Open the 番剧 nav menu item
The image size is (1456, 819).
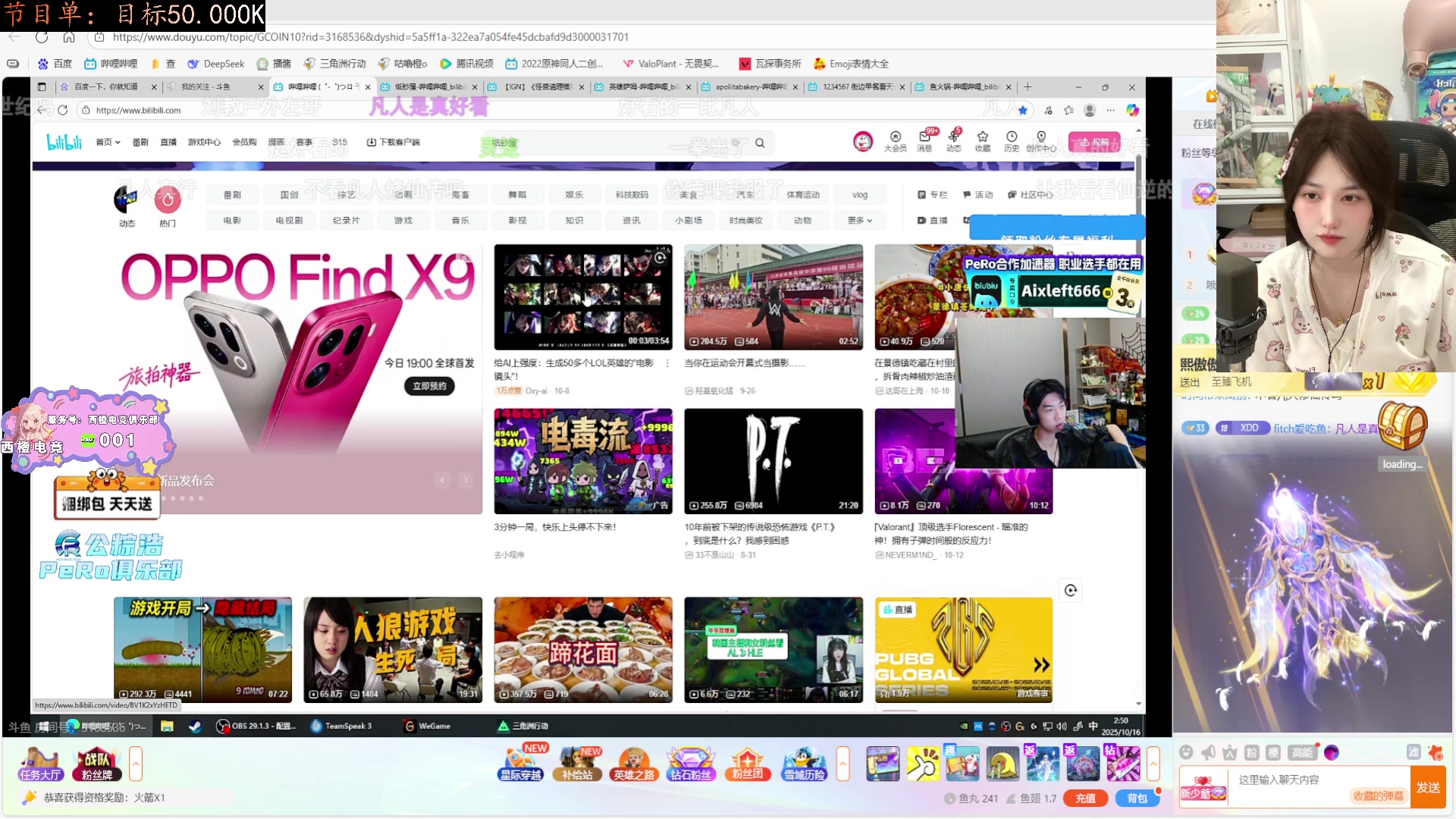tap(140, 142)
